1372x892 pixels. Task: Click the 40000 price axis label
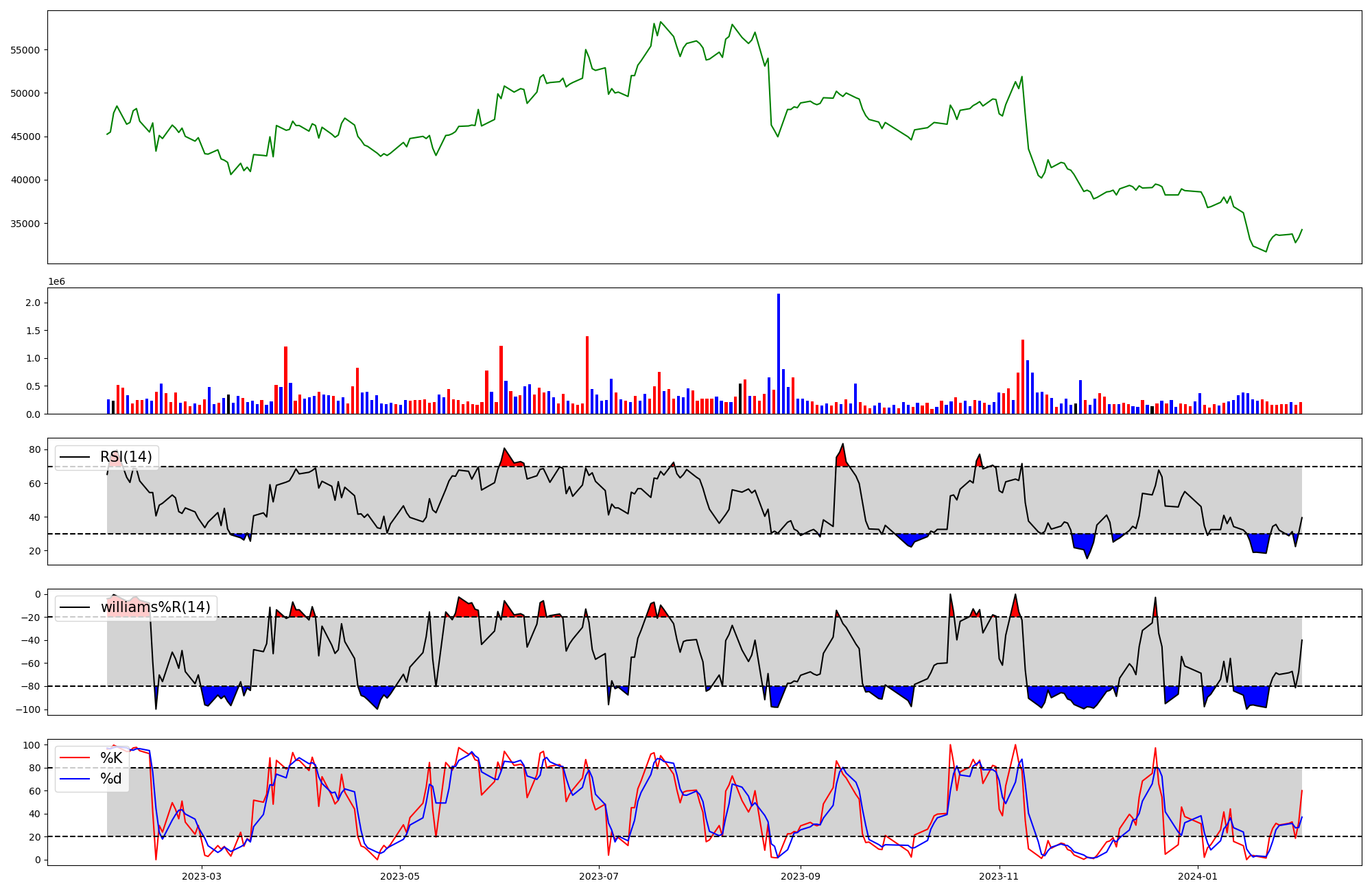coord(25,180)
